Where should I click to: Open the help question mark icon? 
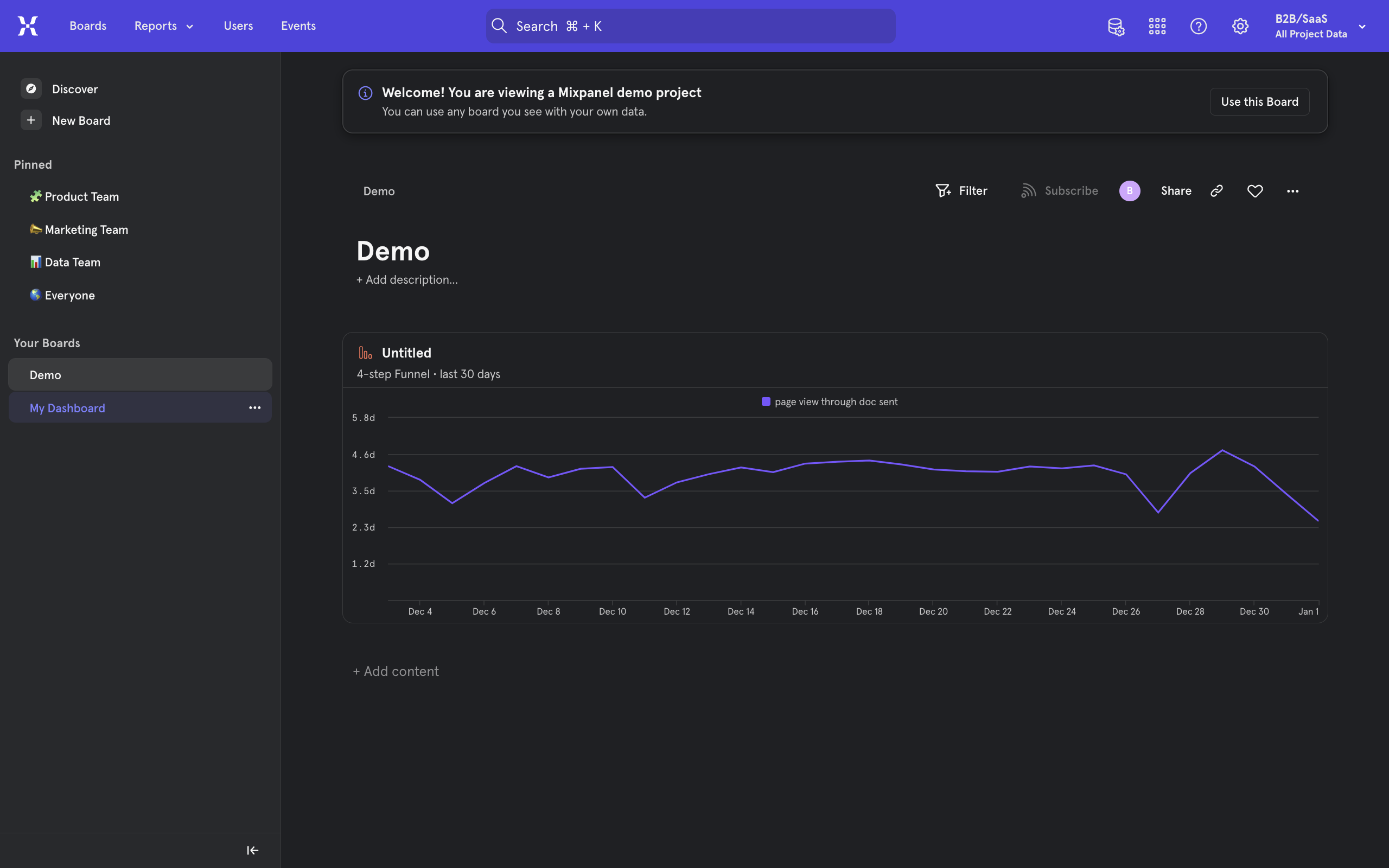(1199, 27)
